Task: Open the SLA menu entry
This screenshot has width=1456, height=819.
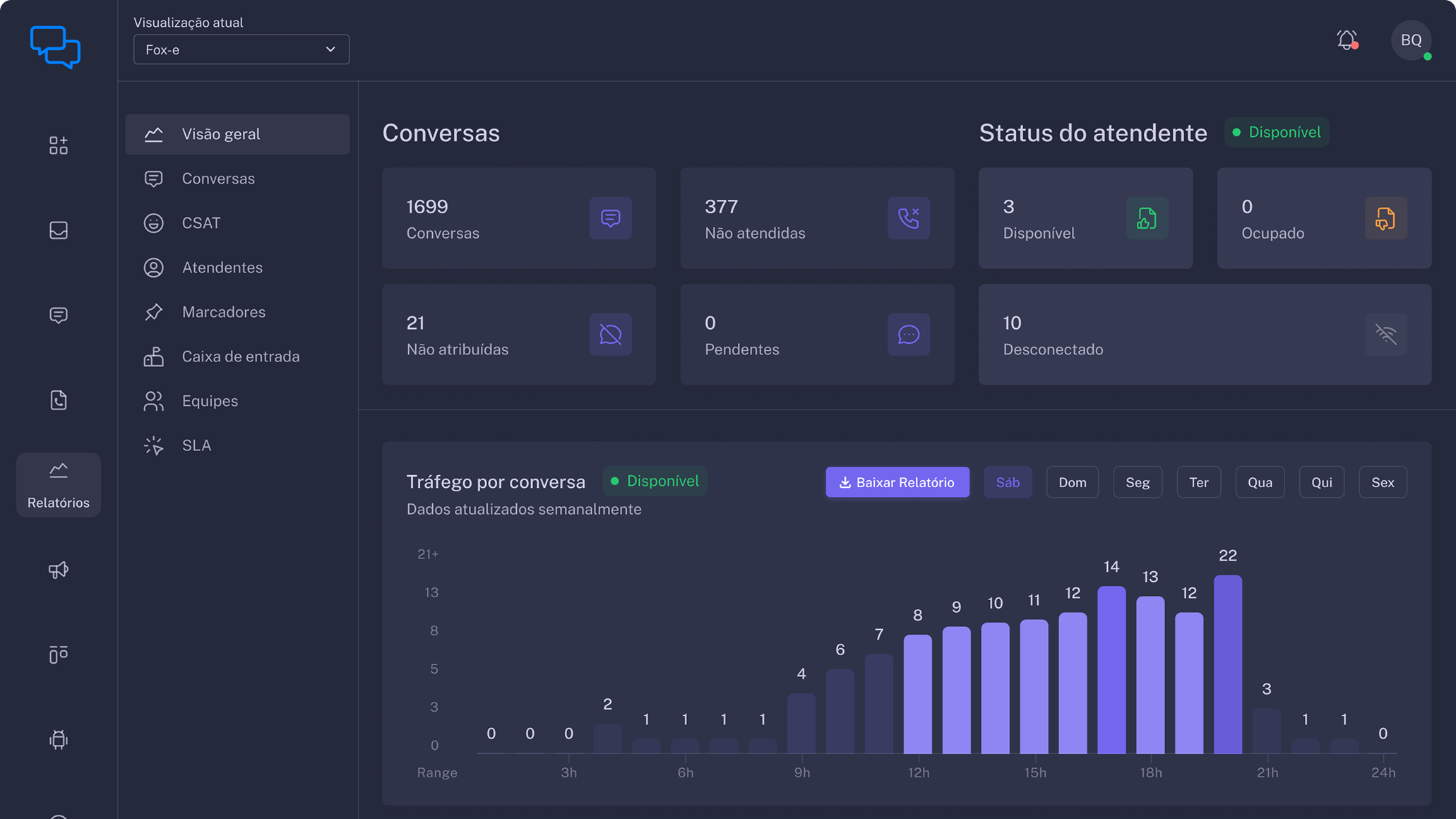Action: pyautogui.click(x=196, y=445)
